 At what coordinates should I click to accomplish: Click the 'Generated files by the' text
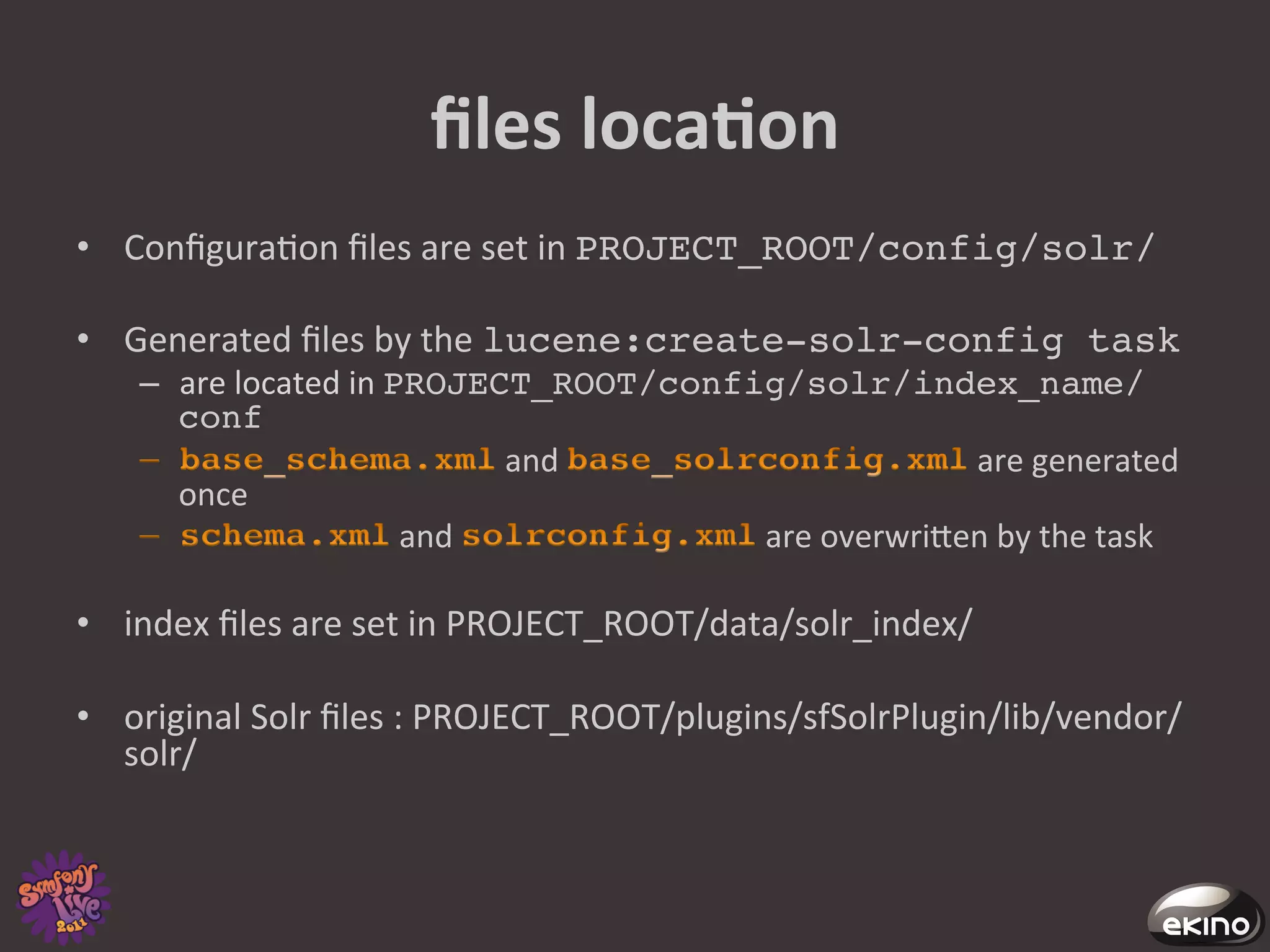tap(298, 341)
